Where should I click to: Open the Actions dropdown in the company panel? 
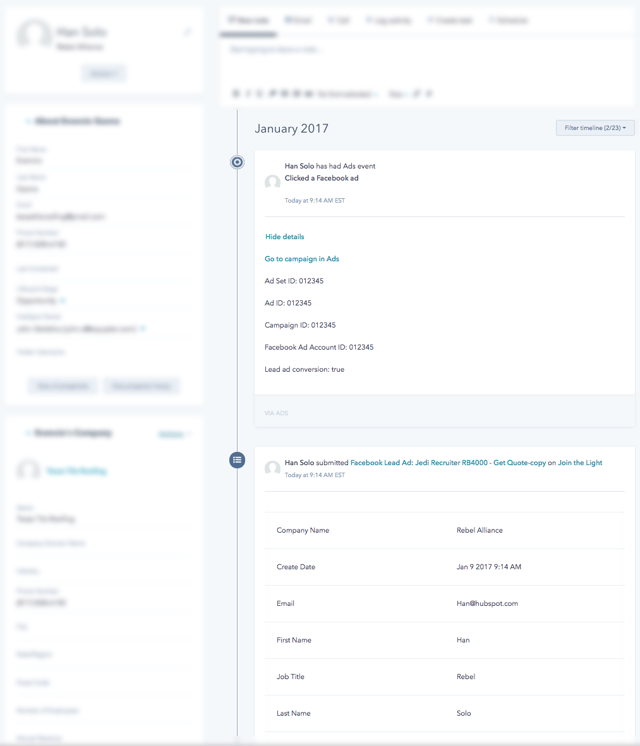(175, 434)
